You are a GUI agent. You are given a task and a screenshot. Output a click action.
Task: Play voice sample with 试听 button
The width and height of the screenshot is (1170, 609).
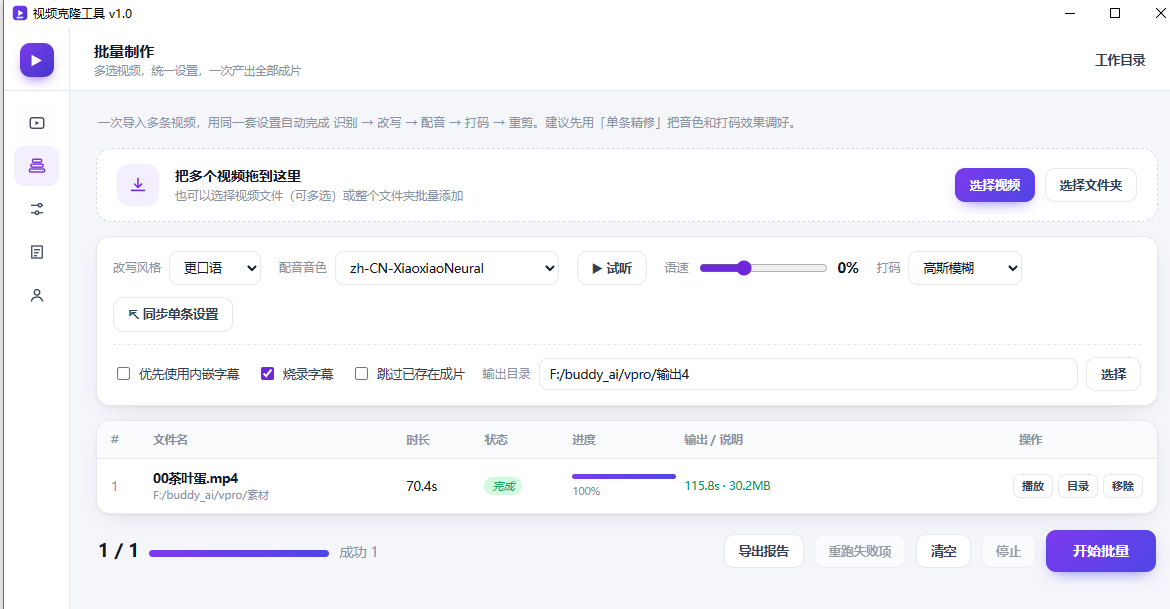point(612,268)
